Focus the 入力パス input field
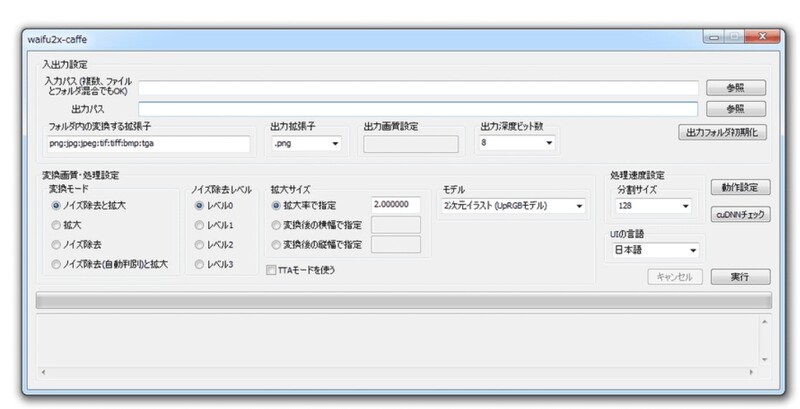 [x=418, y=88]
